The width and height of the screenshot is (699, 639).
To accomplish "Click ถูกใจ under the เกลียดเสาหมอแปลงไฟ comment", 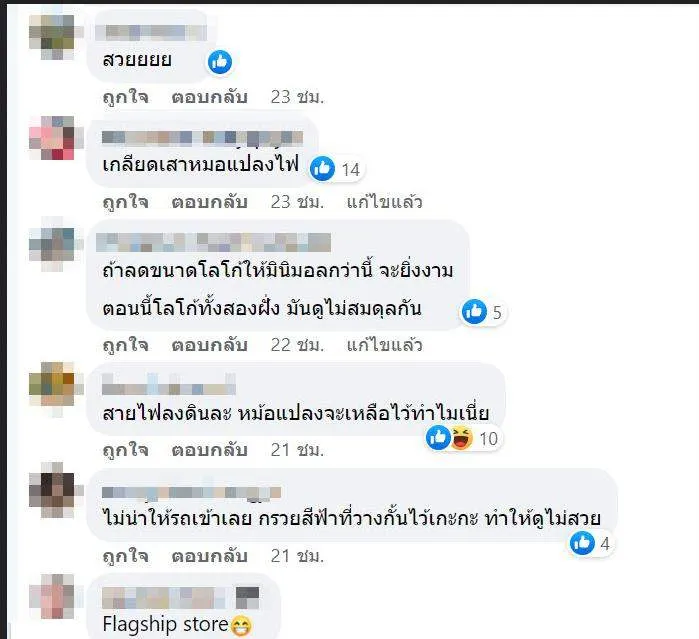I will click(125, 202).
